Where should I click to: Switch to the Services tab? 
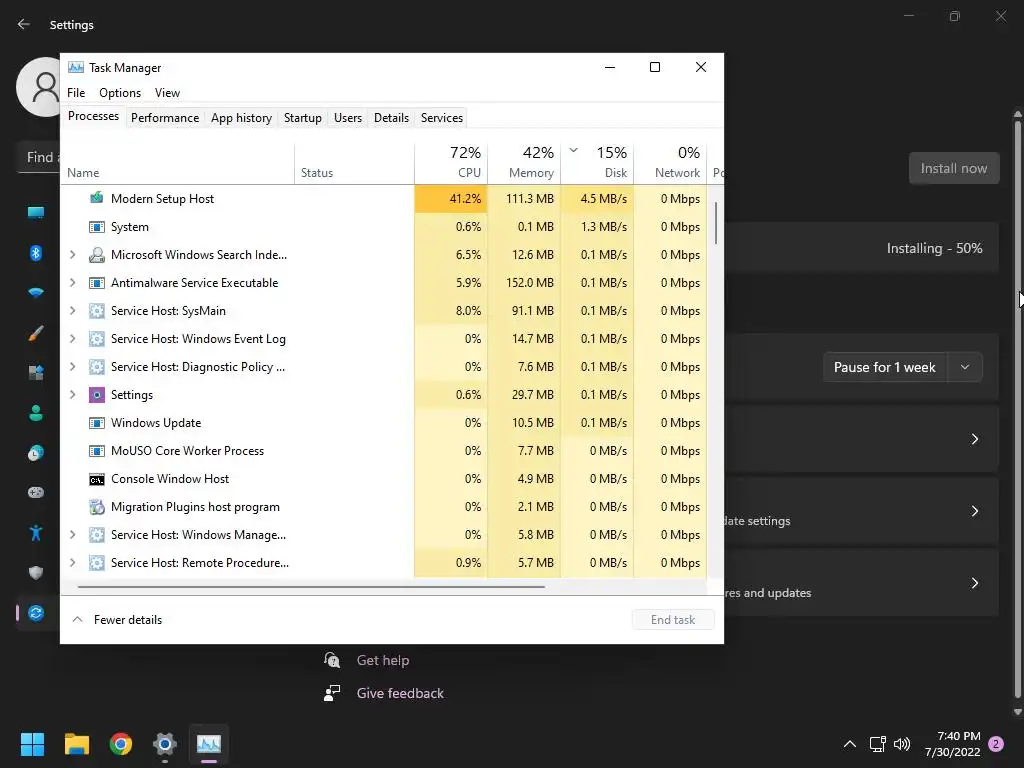click(441, 118)
